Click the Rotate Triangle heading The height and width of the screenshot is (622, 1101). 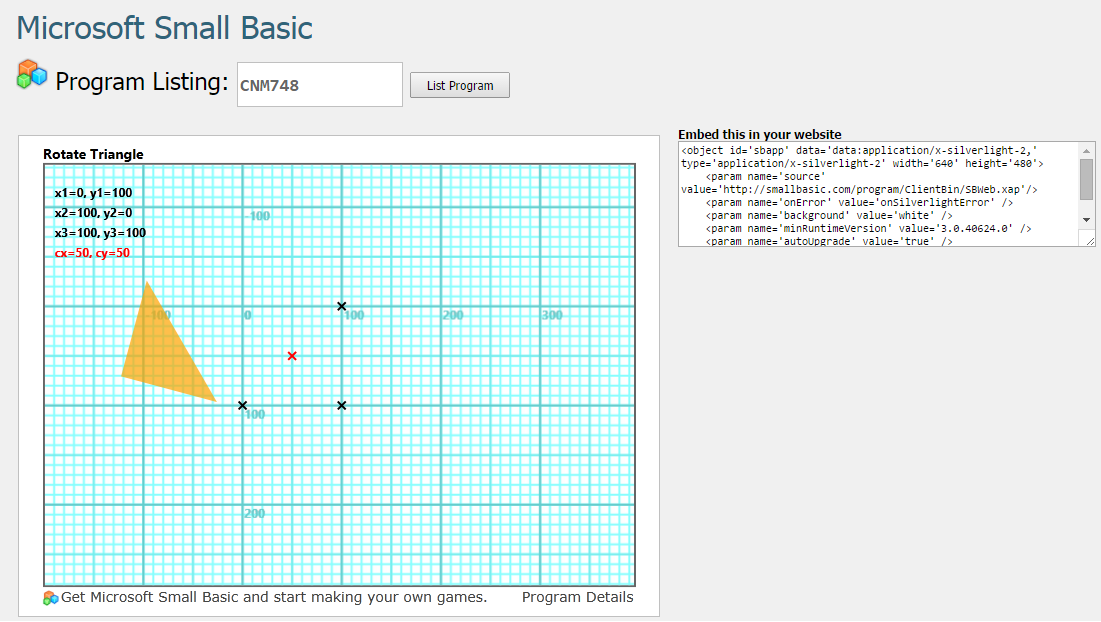93,154
